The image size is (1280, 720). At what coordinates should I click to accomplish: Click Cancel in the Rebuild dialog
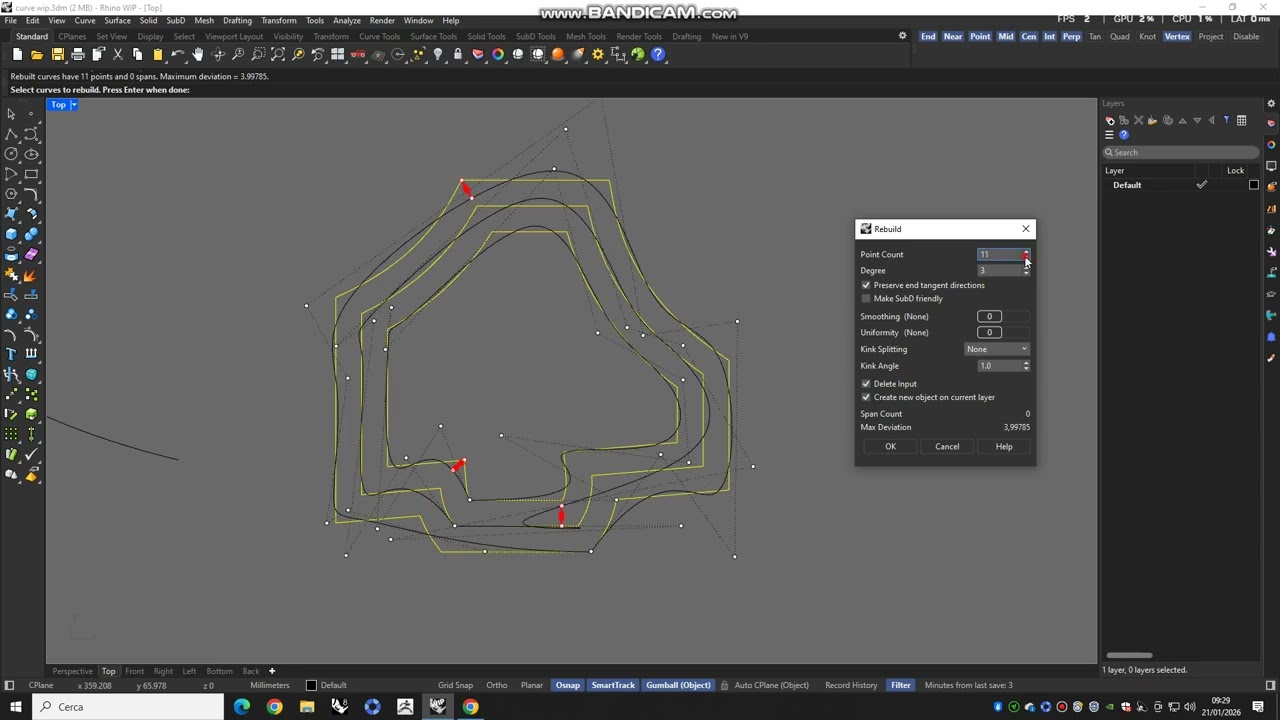point(946,447)
